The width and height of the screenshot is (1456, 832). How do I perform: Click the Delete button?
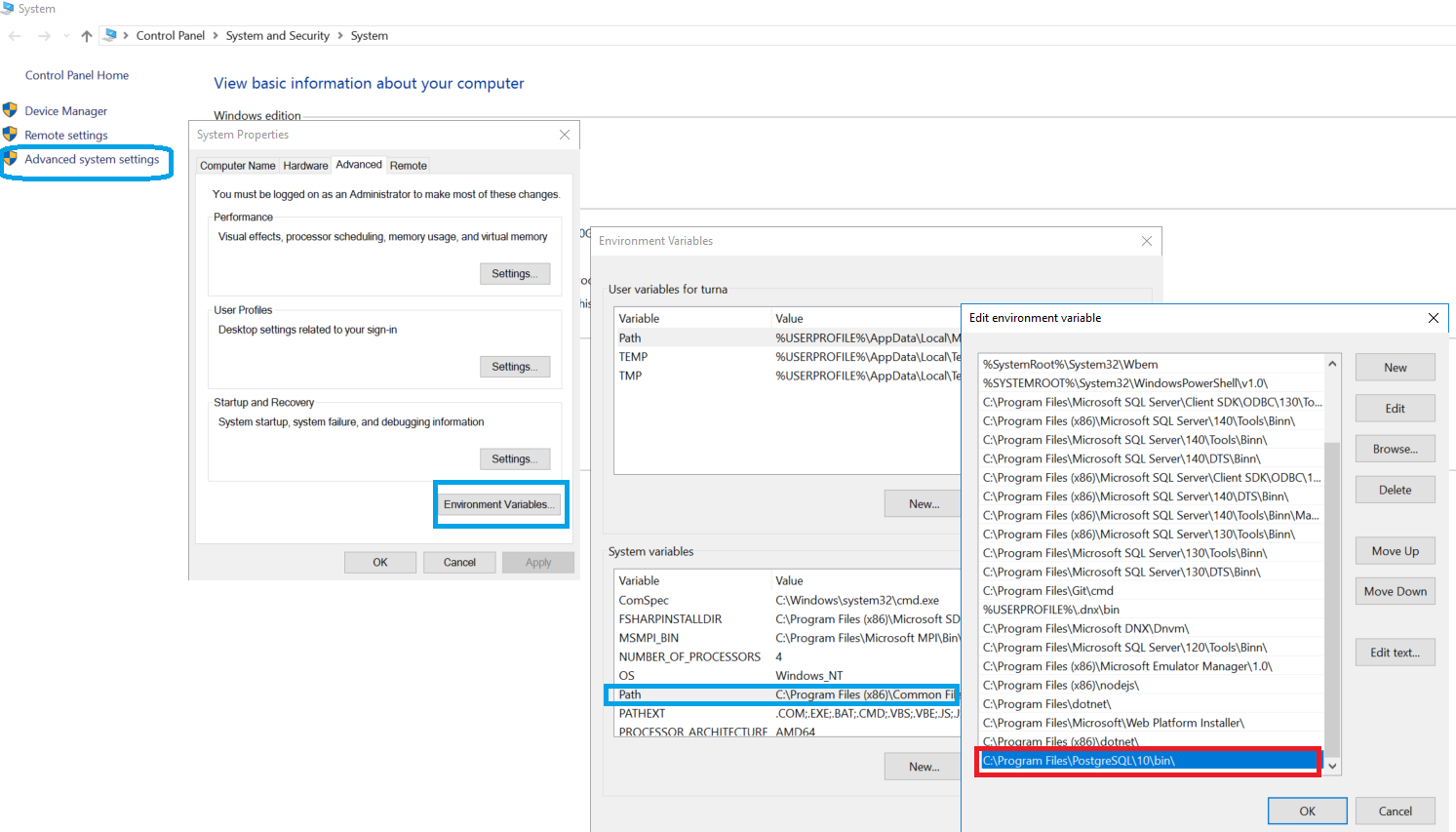[x=1396, y=490]
